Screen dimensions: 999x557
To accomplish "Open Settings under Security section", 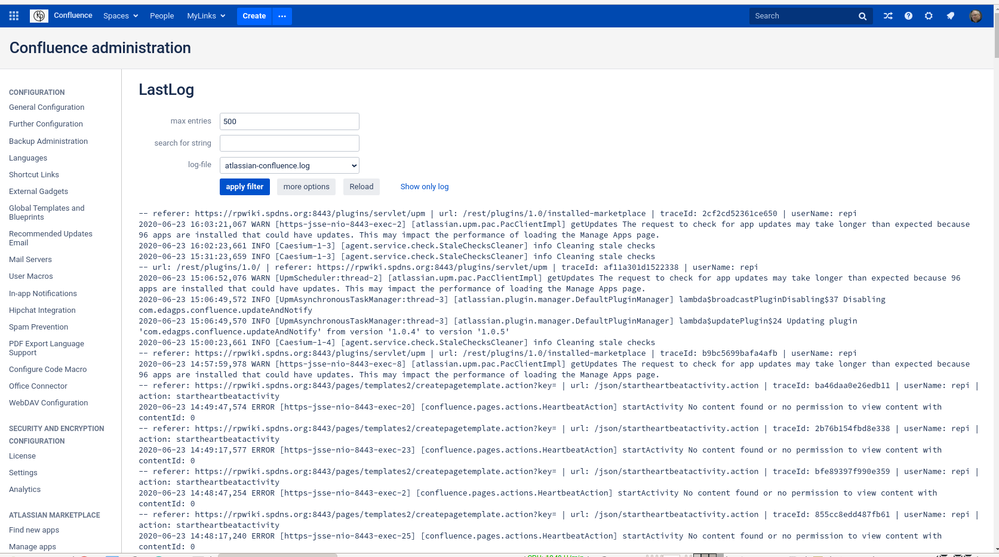I will (x=23, y=473).
